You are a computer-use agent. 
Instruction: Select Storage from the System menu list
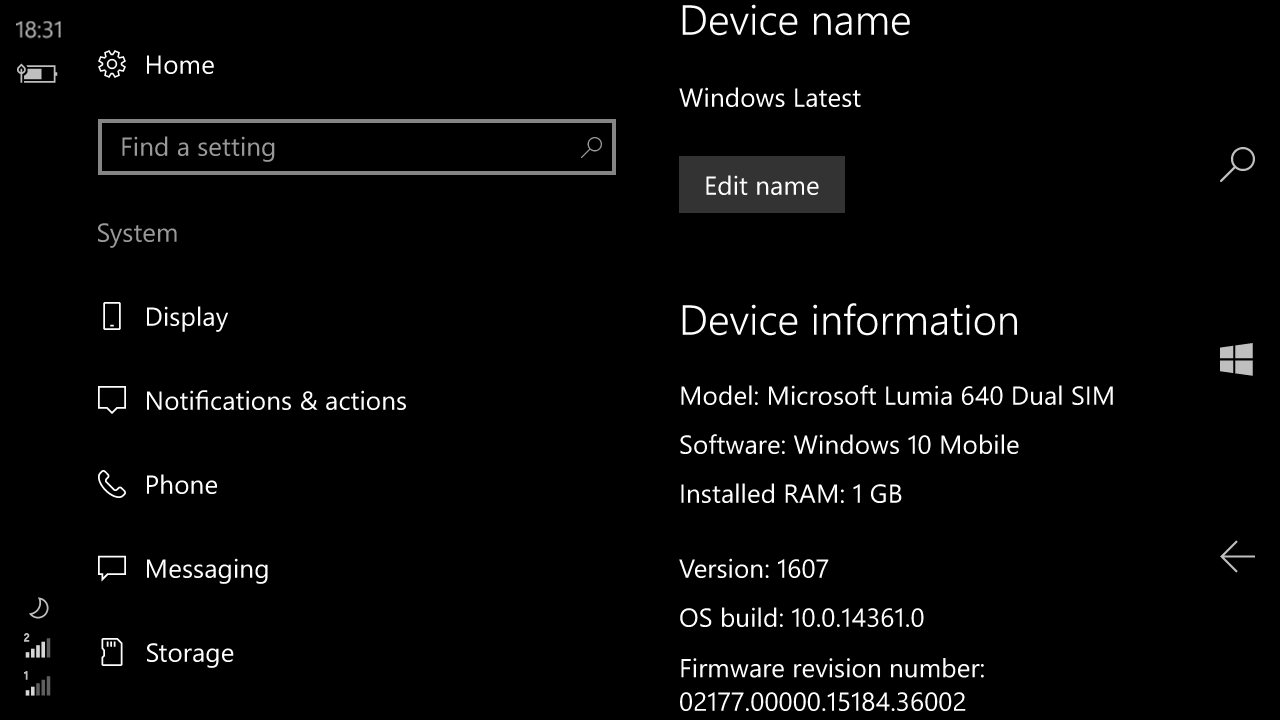(x=189, y=652)
